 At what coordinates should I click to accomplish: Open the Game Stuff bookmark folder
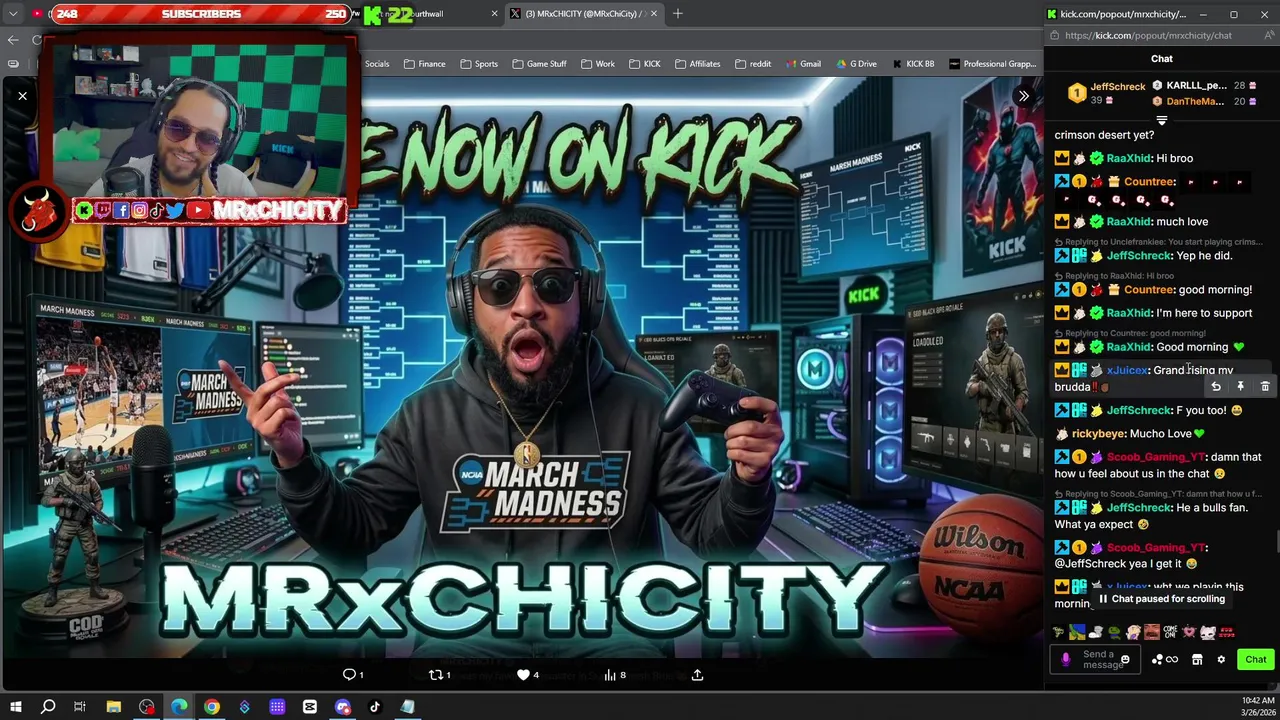click(x=540, y=64)
